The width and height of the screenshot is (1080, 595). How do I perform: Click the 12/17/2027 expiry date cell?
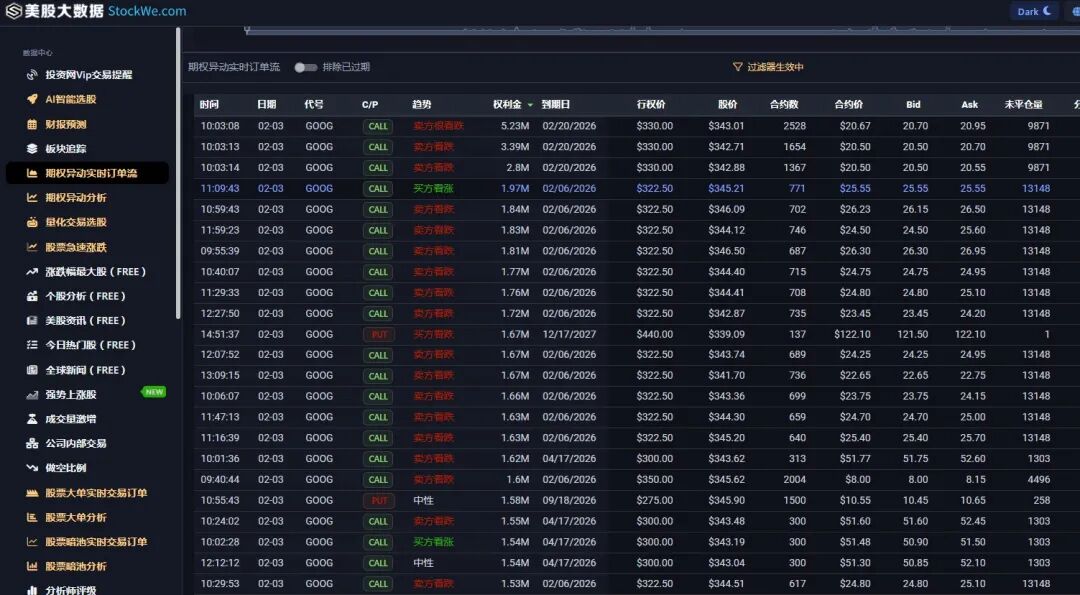pos(569,334)
